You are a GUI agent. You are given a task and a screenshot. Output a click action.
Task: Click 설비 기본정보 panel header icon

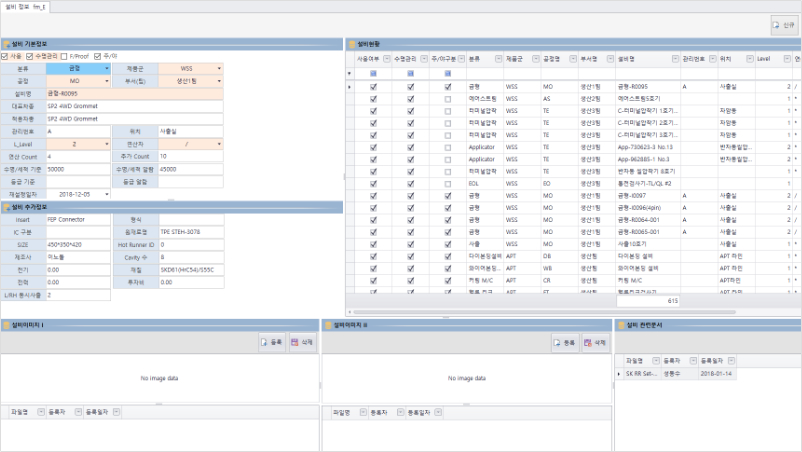pos(7,44)
